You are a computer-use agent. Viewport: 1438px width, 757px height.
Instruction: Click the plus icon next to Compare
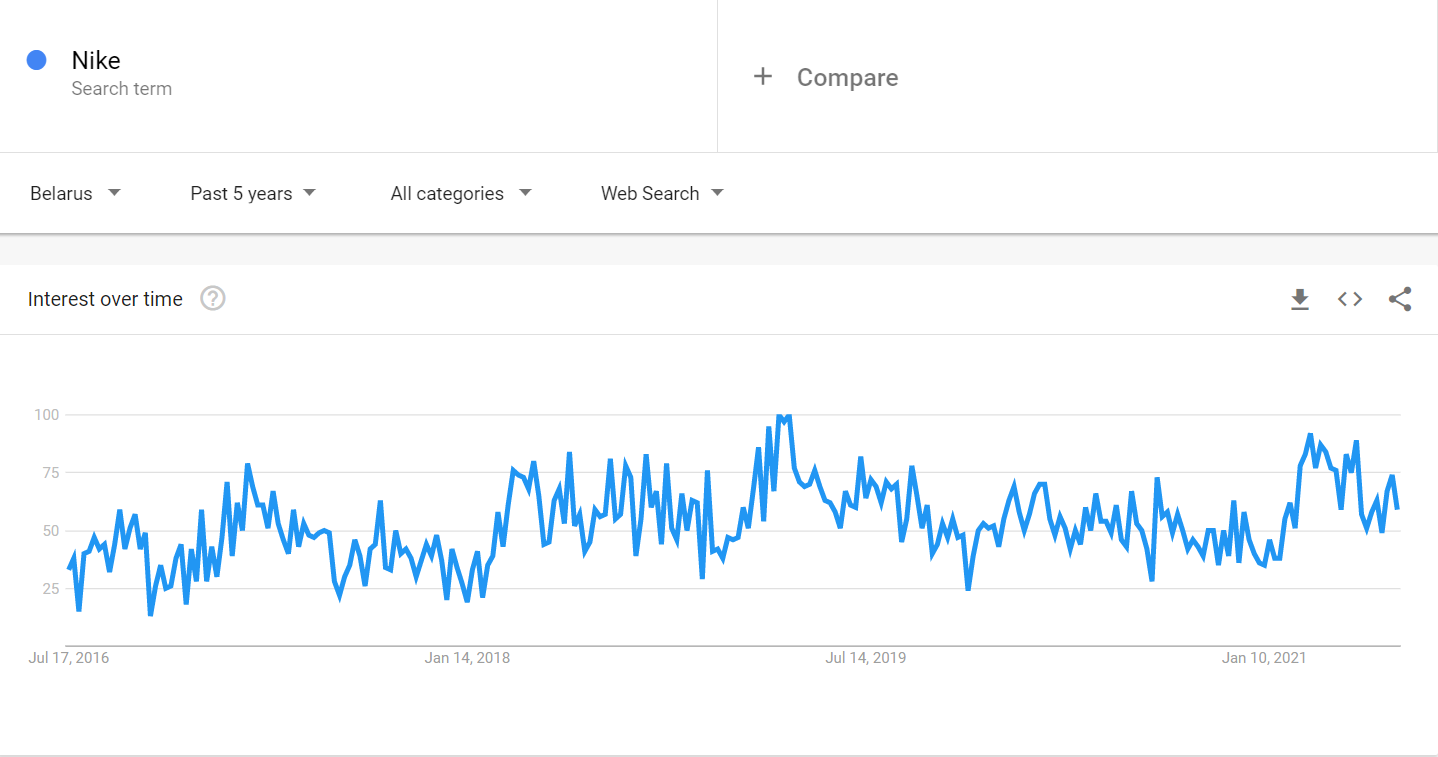point(763,77)
